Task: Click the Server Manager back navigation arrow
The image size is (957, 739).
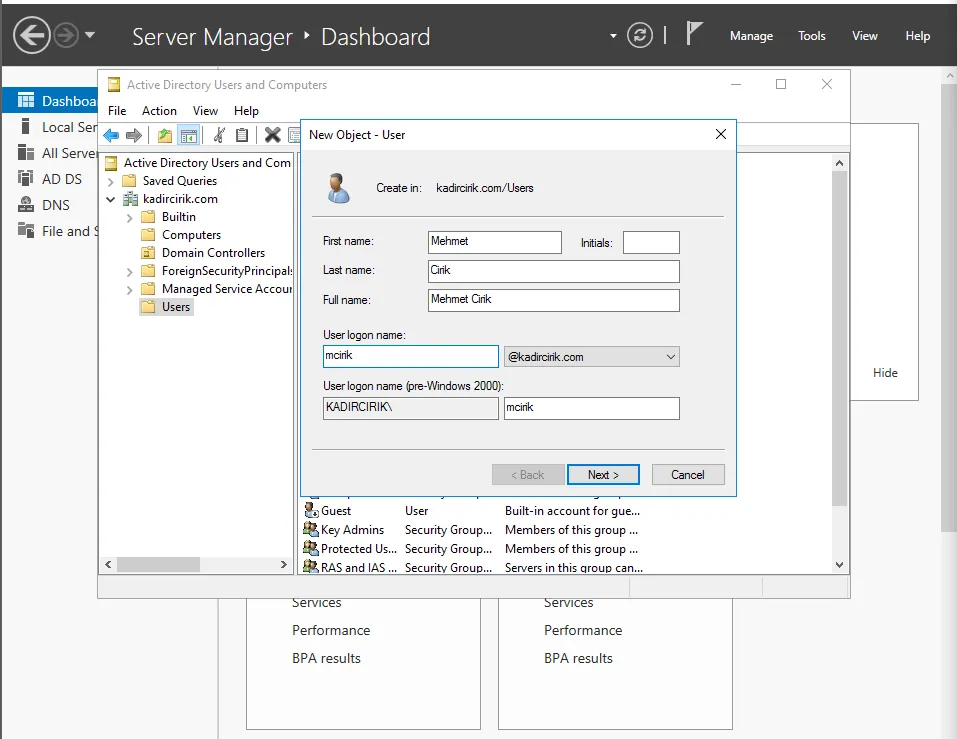Action: (x=32, y=35)
